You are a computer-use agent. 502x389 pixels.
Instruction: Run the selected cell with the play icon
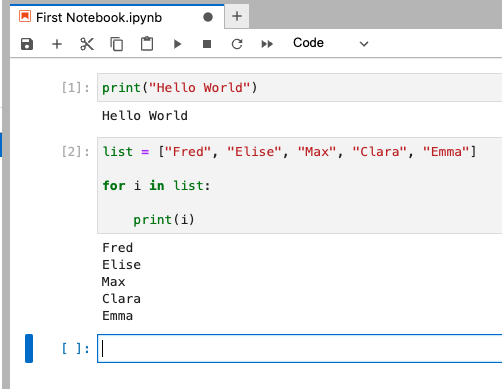pyautogui.click(x=177, y=44)
